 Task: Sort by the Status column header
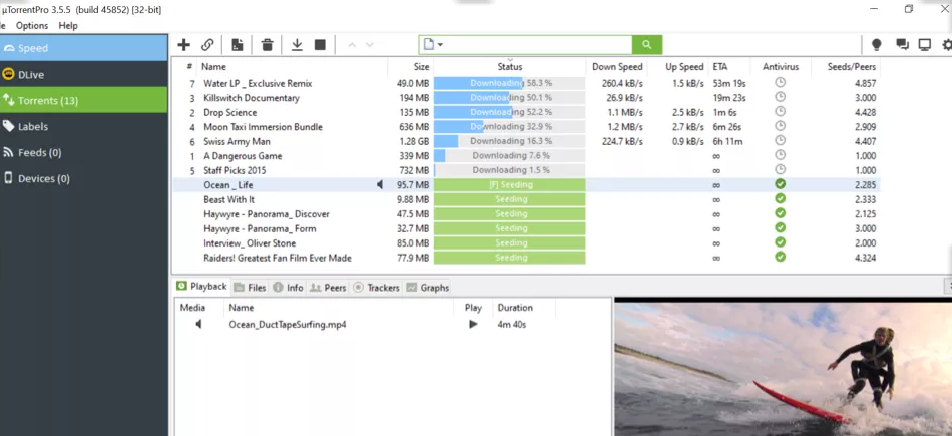coord(509,67)
